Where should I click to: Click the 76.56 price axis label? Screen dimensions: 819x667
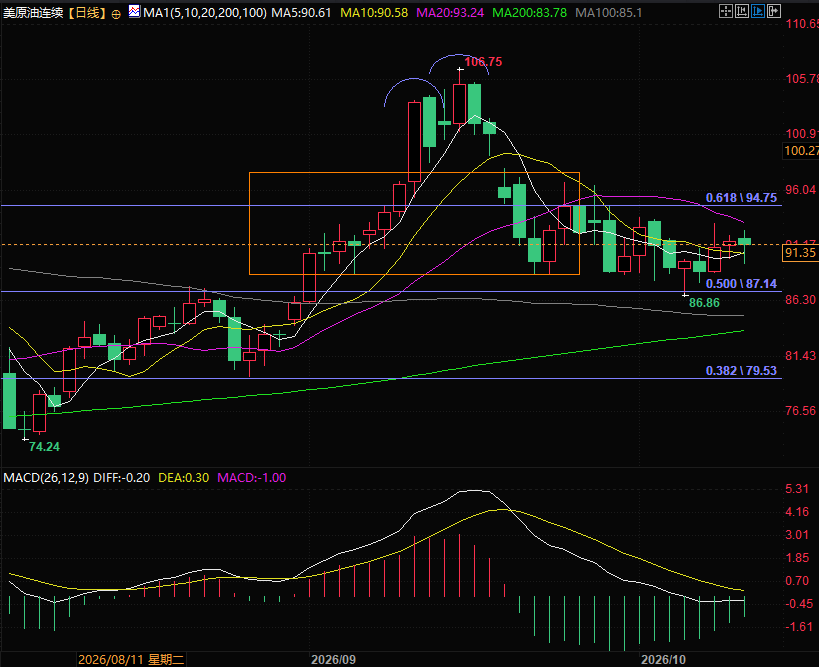point(801,411)
